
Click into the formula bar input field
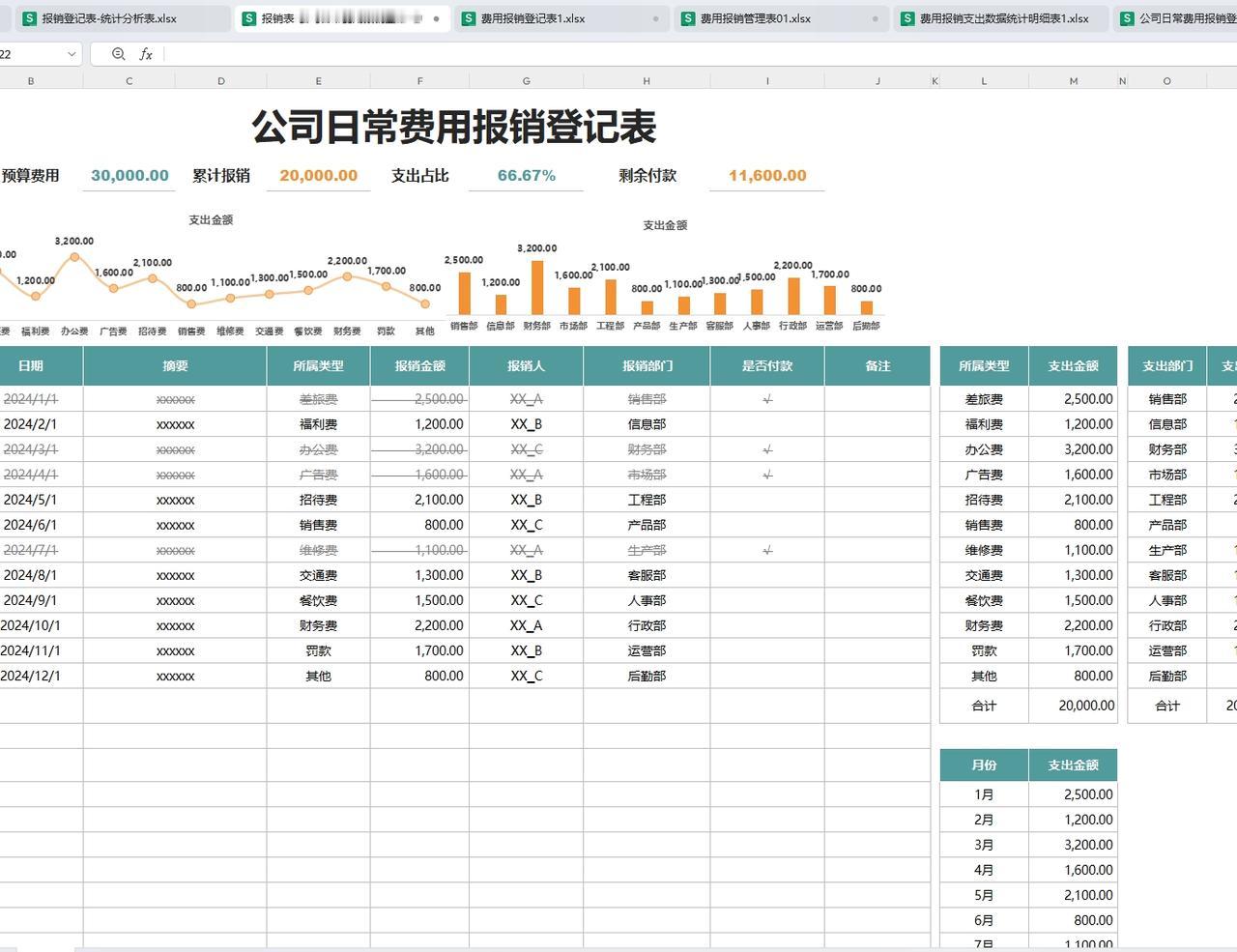coord(700,54)
